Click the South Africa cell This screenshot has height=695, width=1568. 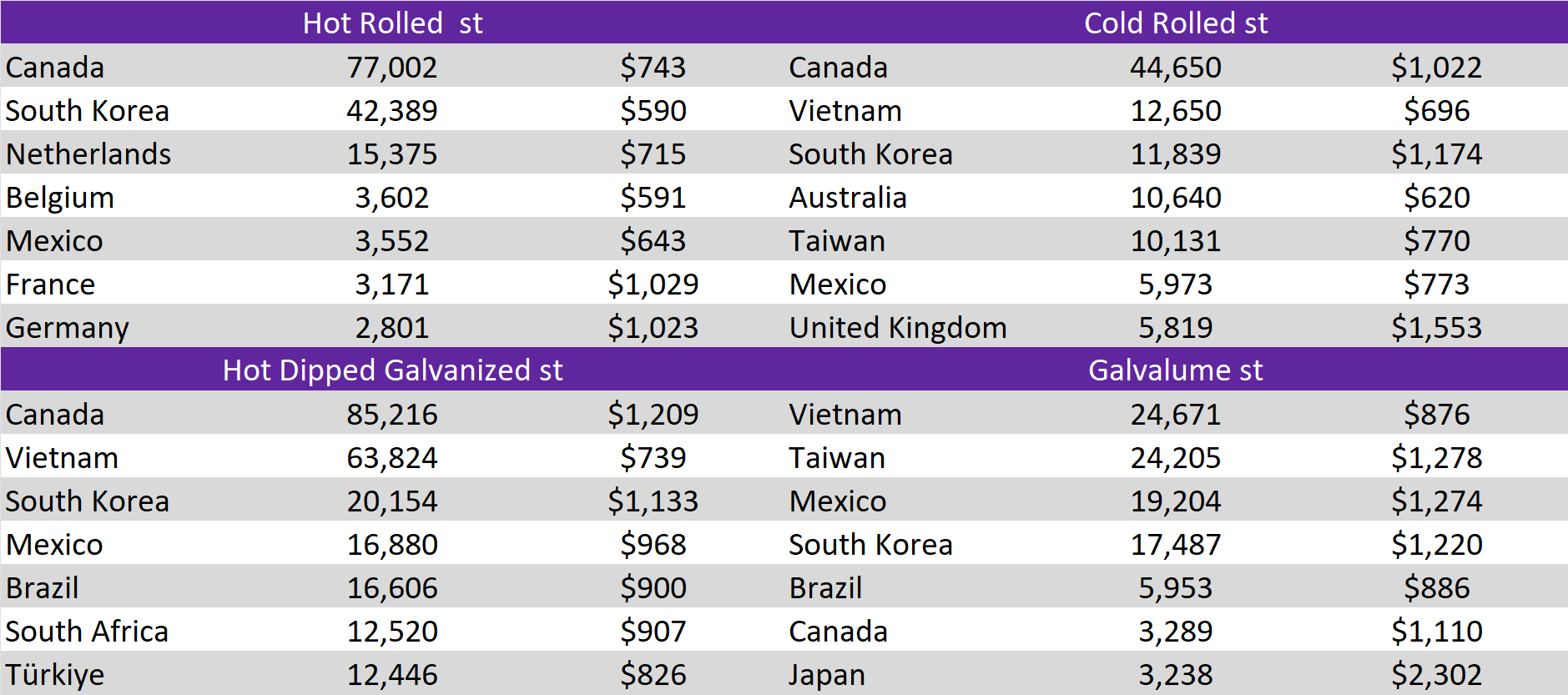click(x=87, y=632)
